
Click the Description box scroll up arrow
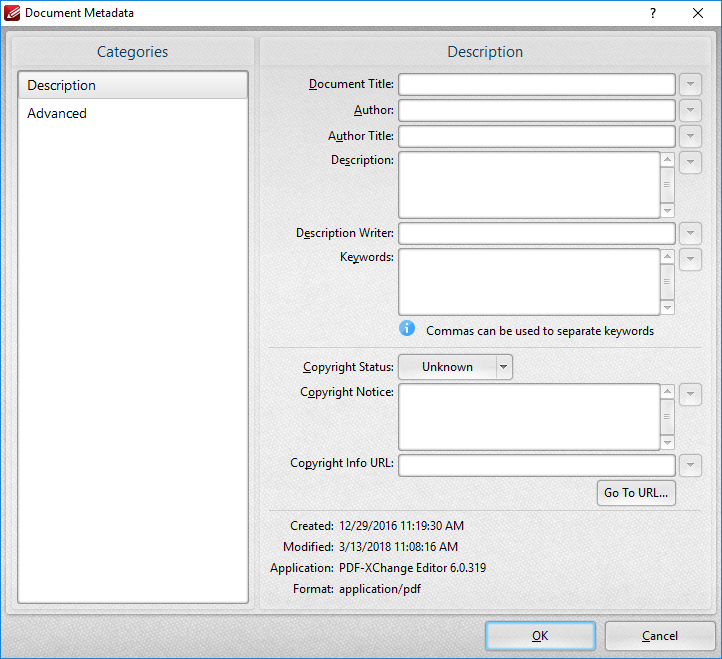coord(667,159)
